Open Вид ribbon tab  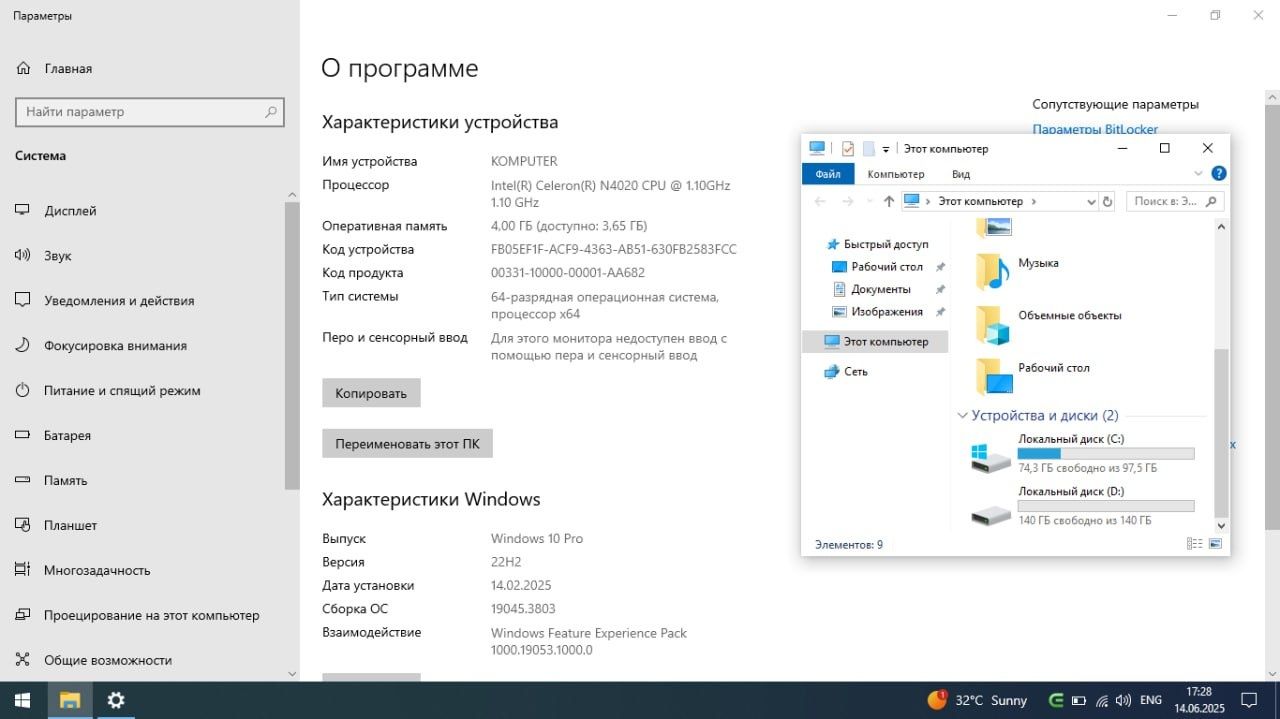tap(961, 174)
